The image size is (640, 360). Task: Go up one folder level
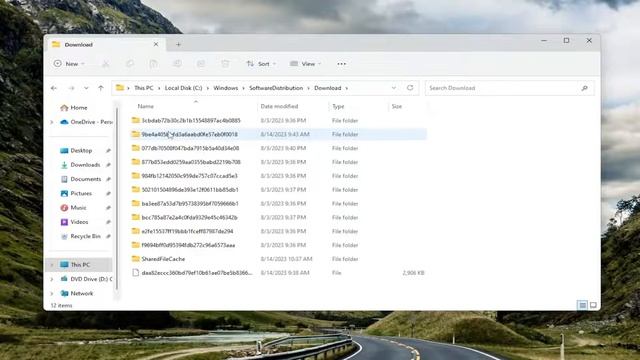(100, 88)
